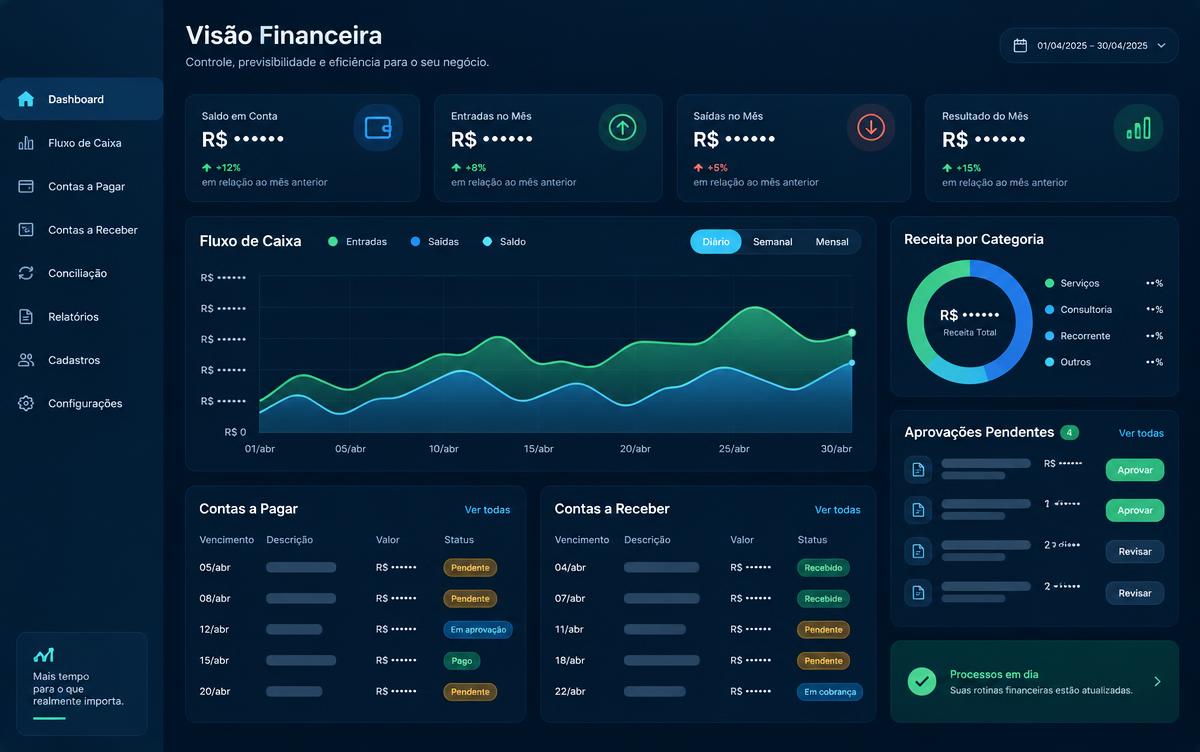Click the Outros color dot in legend
Screen dimensions: 1200x752
[1049, 362]
